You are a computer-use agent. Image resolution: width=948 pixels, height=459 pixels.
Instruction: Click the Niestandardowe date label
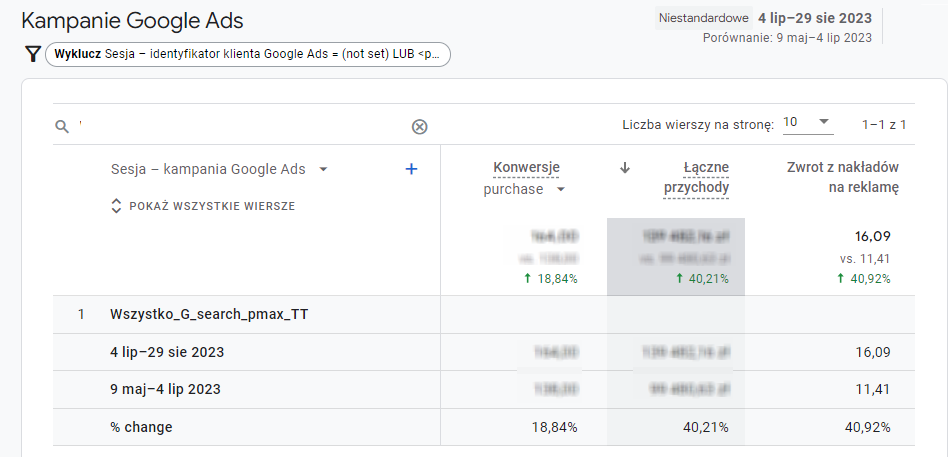(x=704, y=18)
